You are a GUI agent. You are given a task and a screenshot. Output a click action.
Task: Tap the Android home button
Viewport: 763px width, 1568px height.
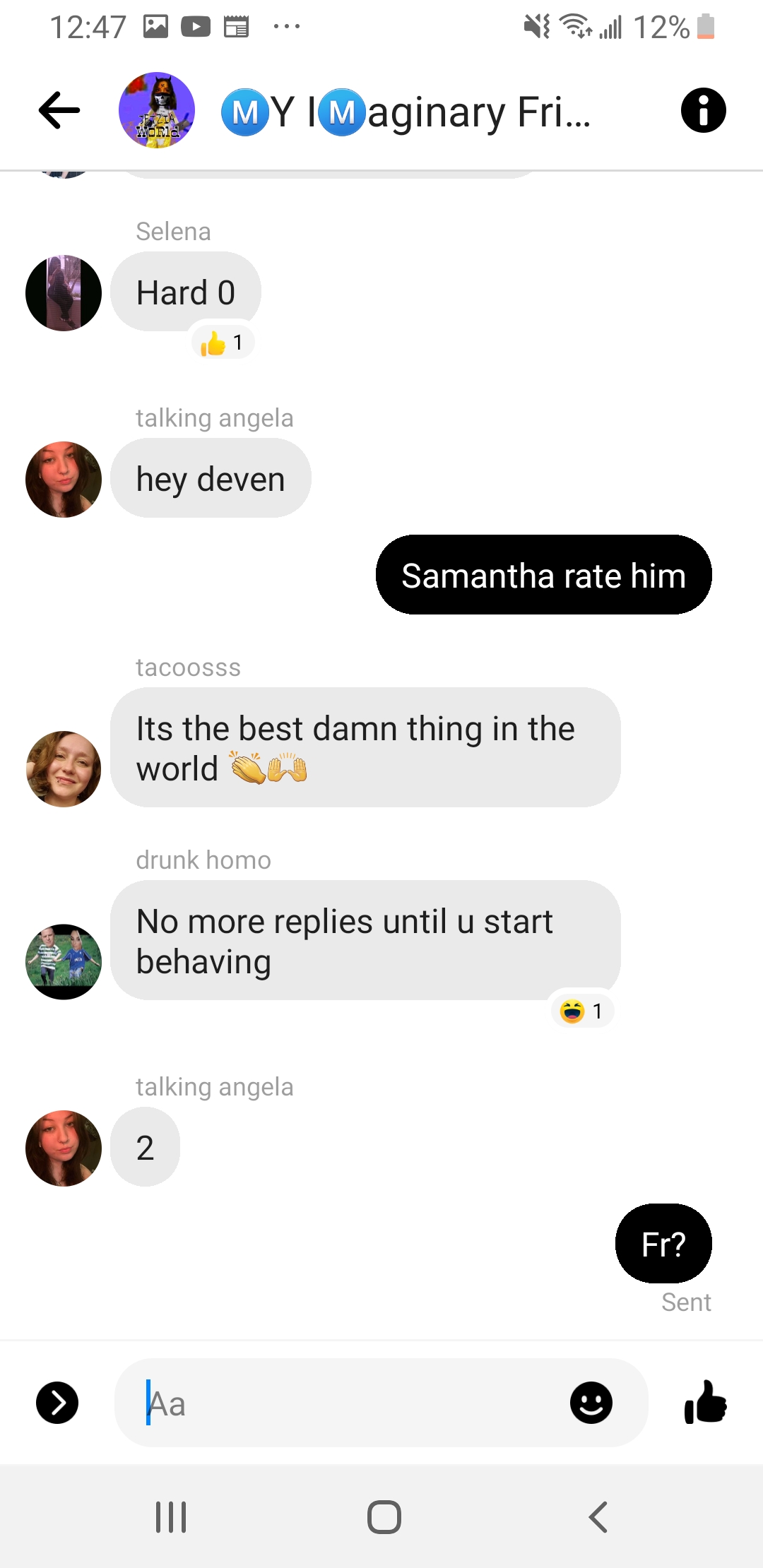pos(384,1516)
